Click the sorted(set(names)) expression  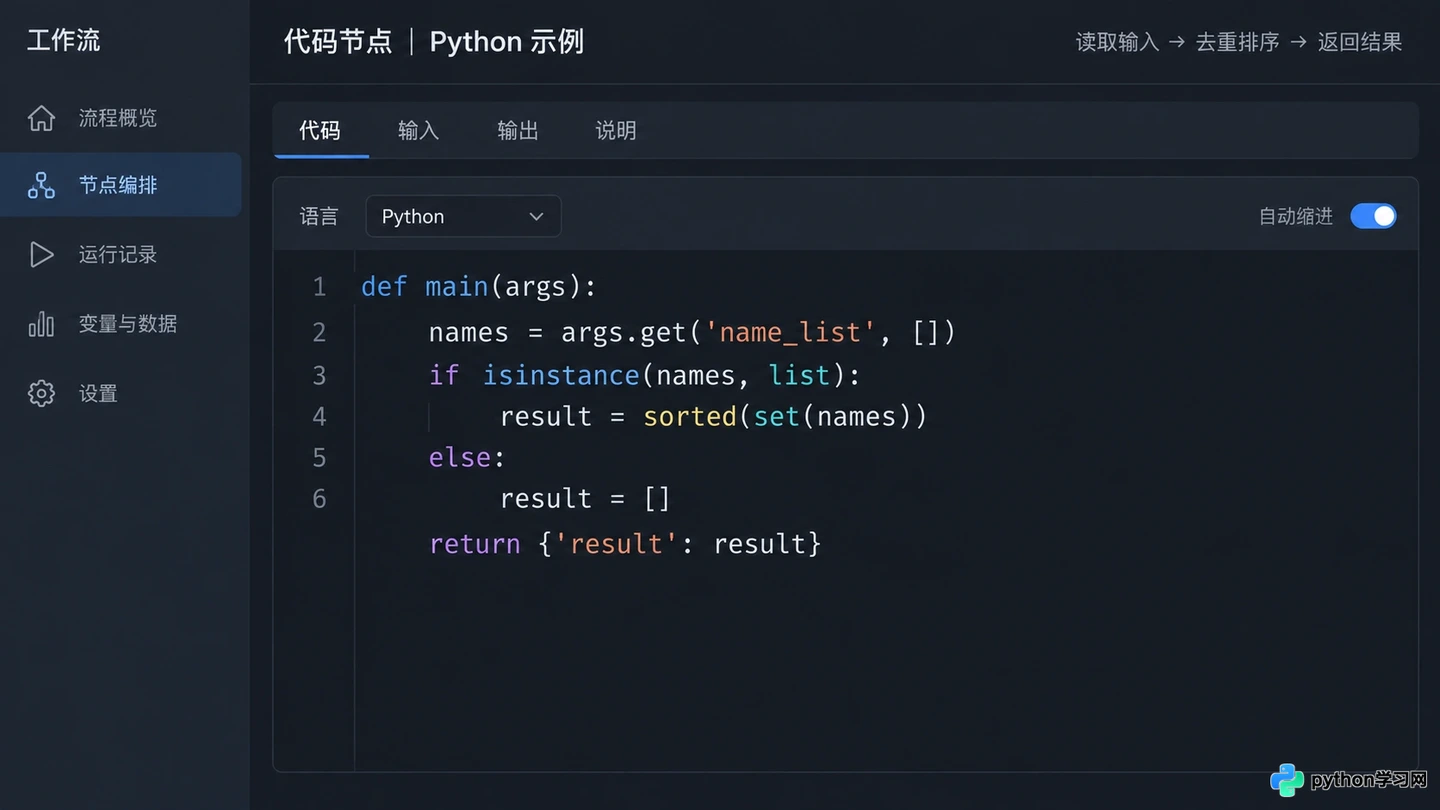tap(785, 416)
